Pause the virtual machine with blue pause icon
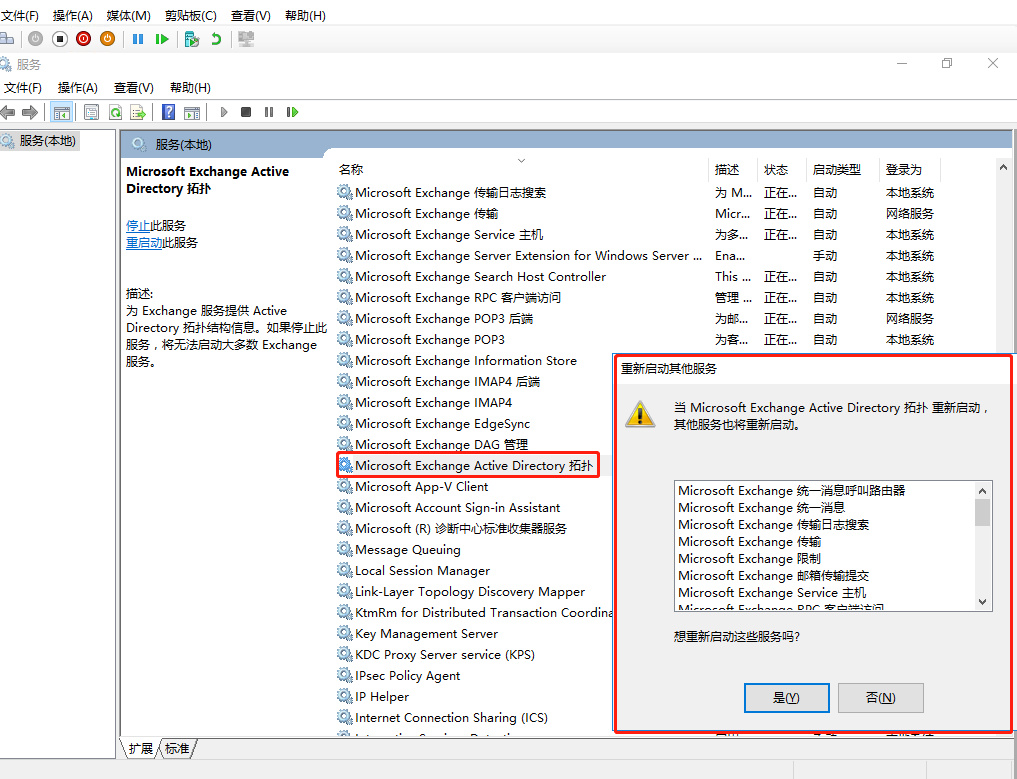 (138, 39)
